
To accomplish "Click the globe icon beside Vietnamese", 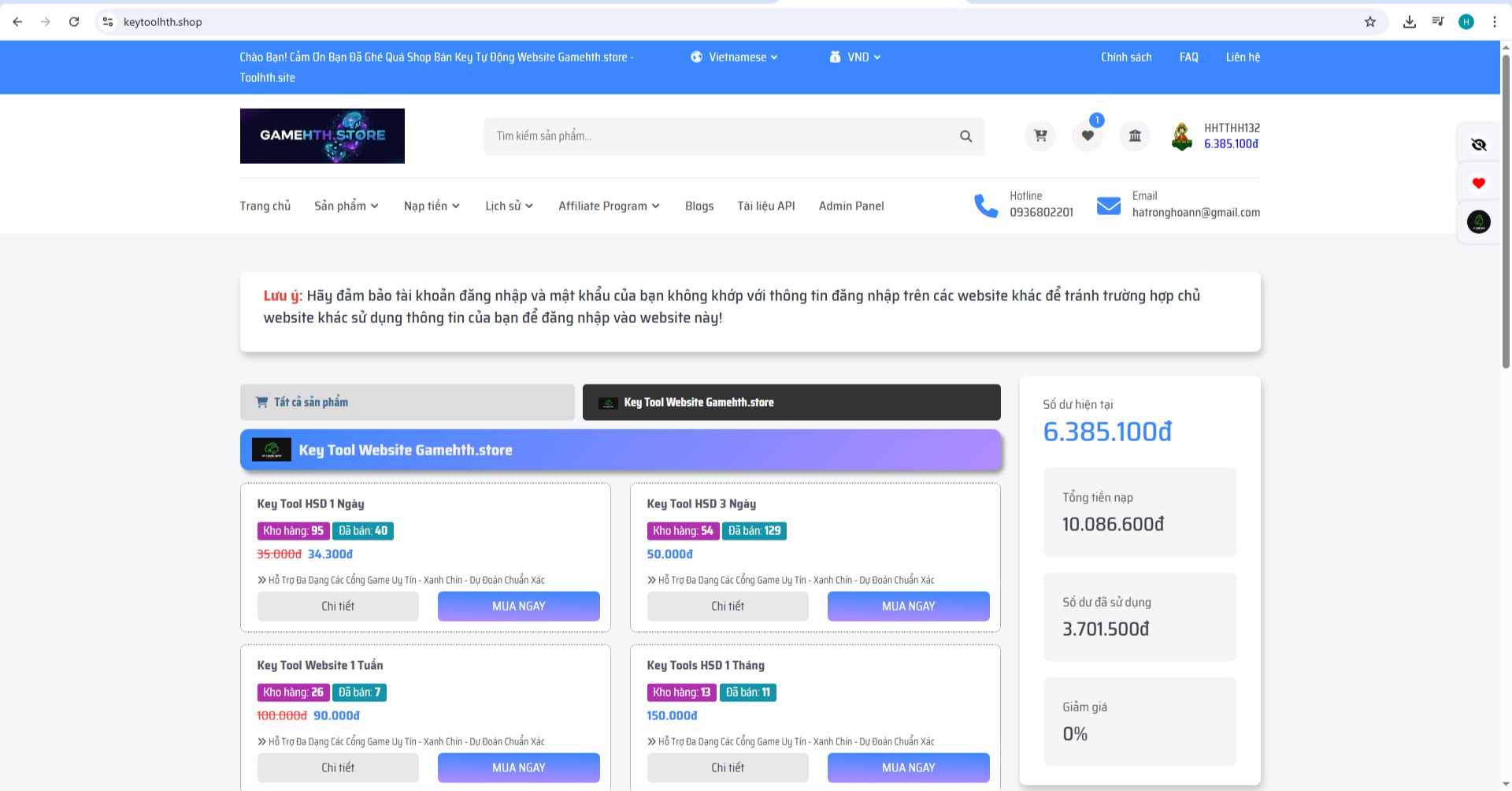I will coord(696,57).
